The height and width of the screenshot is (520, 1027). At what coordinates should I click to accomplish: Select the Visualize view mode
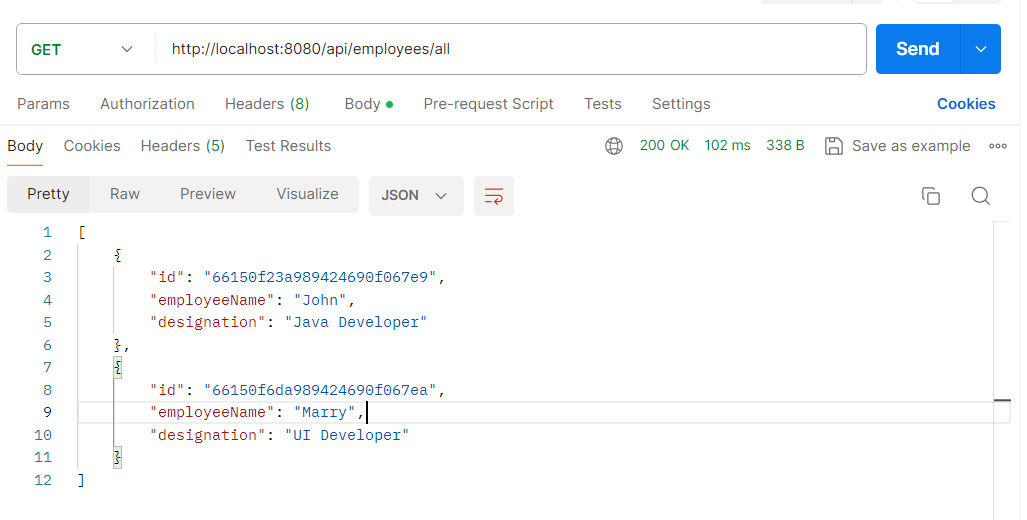[307, 194]
